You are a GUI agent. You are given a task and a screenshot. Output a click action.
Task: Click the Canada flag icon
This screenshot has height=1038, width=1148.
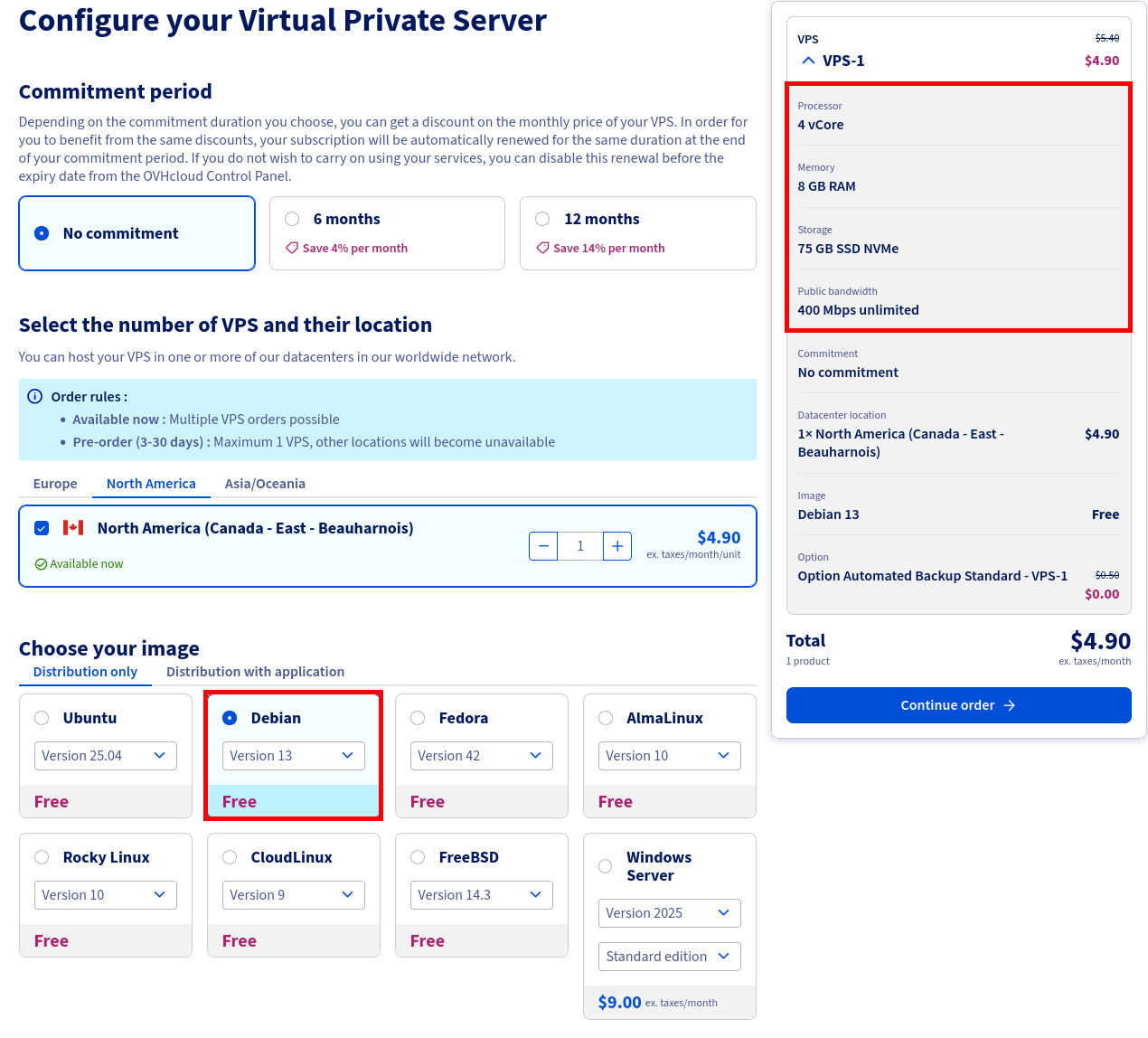(x=73, y=527)
